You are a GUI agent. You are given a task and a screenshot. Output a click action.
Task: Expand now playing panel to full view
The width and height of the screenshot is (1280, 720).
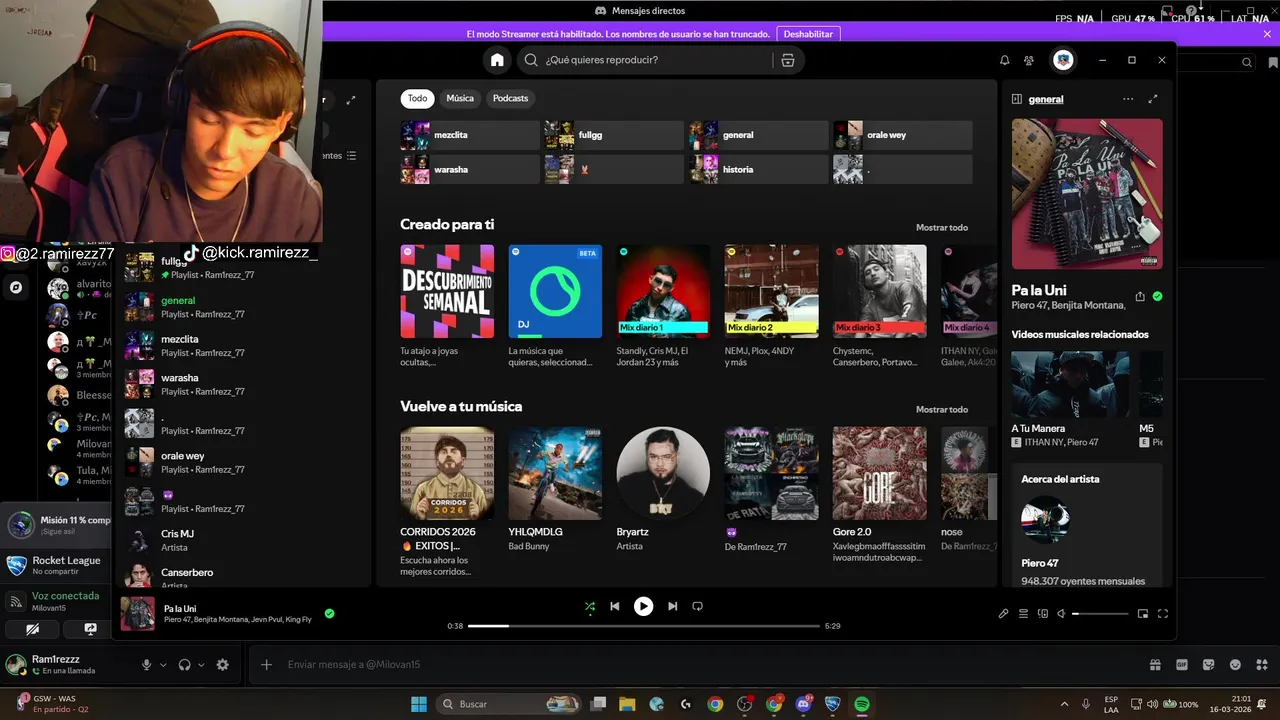point(1153,99)
